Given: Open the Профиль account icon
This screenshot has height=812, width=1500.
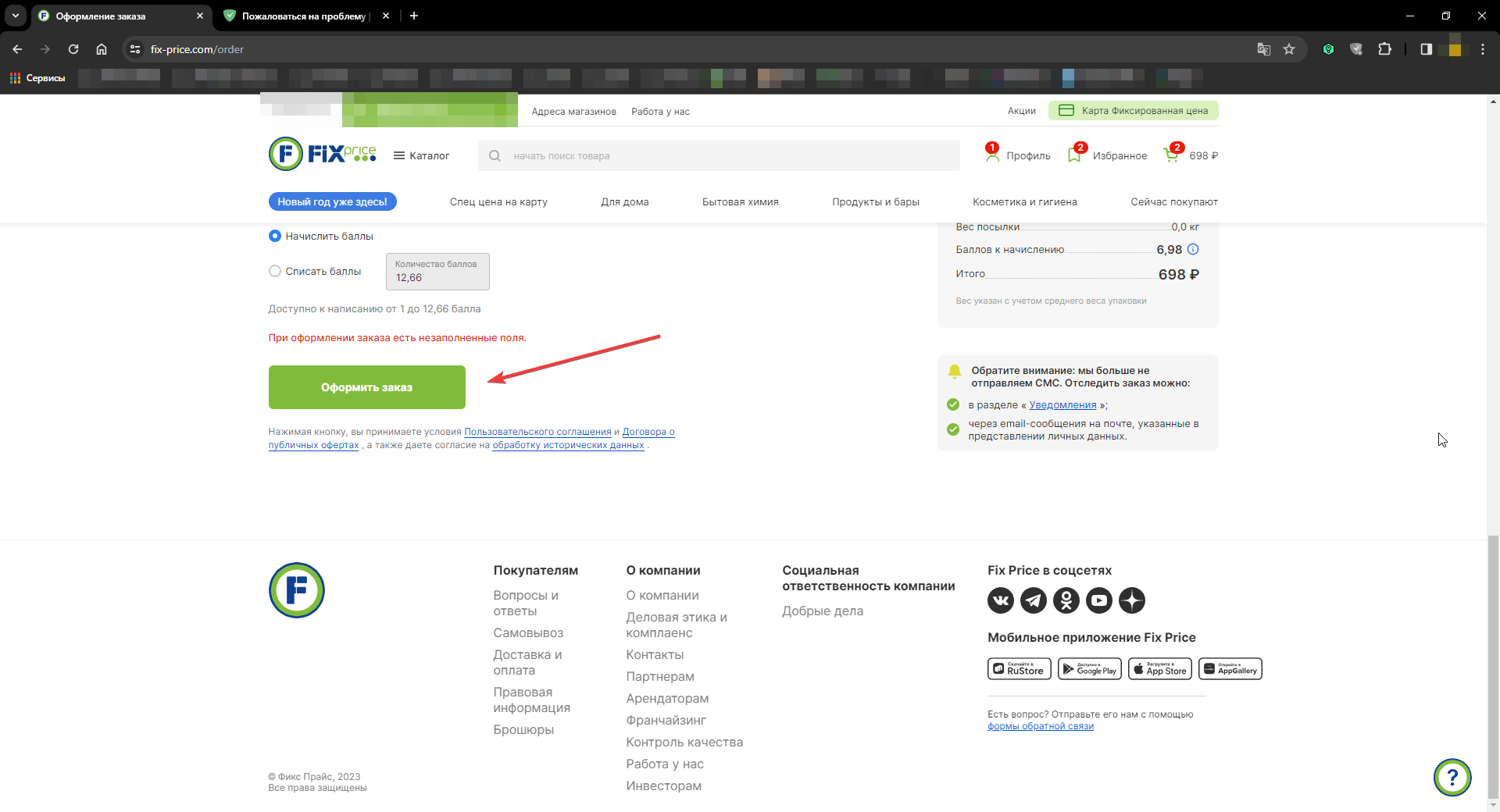Looking at the screenshot, I should (994, 155).
